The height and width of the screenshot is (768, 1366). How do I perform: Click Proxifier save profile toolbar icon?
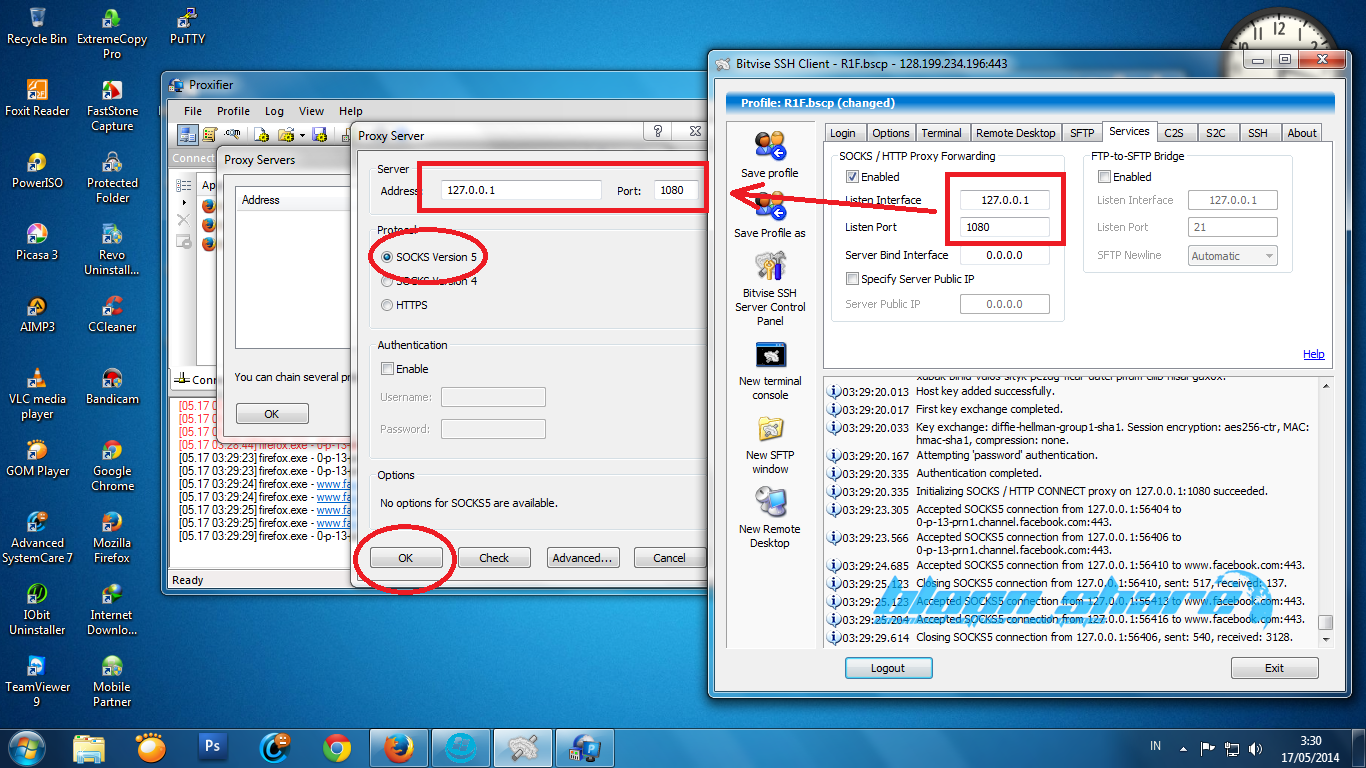320,134
